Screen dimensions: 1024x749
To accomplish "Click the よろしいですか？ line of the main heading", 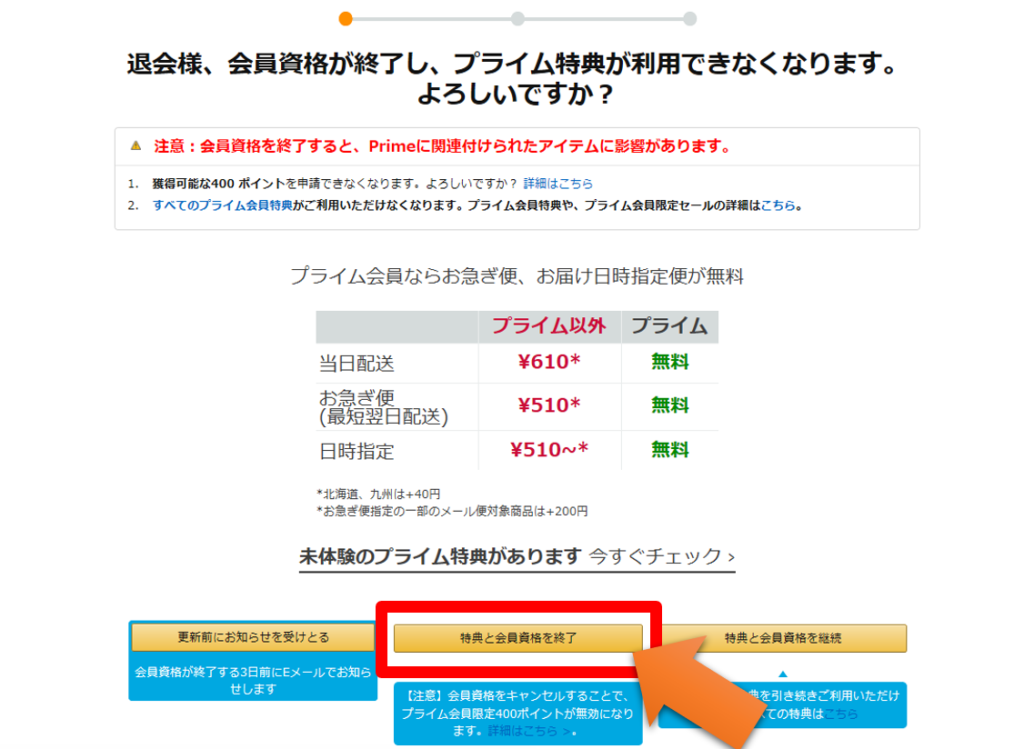I will pos(517,95).
